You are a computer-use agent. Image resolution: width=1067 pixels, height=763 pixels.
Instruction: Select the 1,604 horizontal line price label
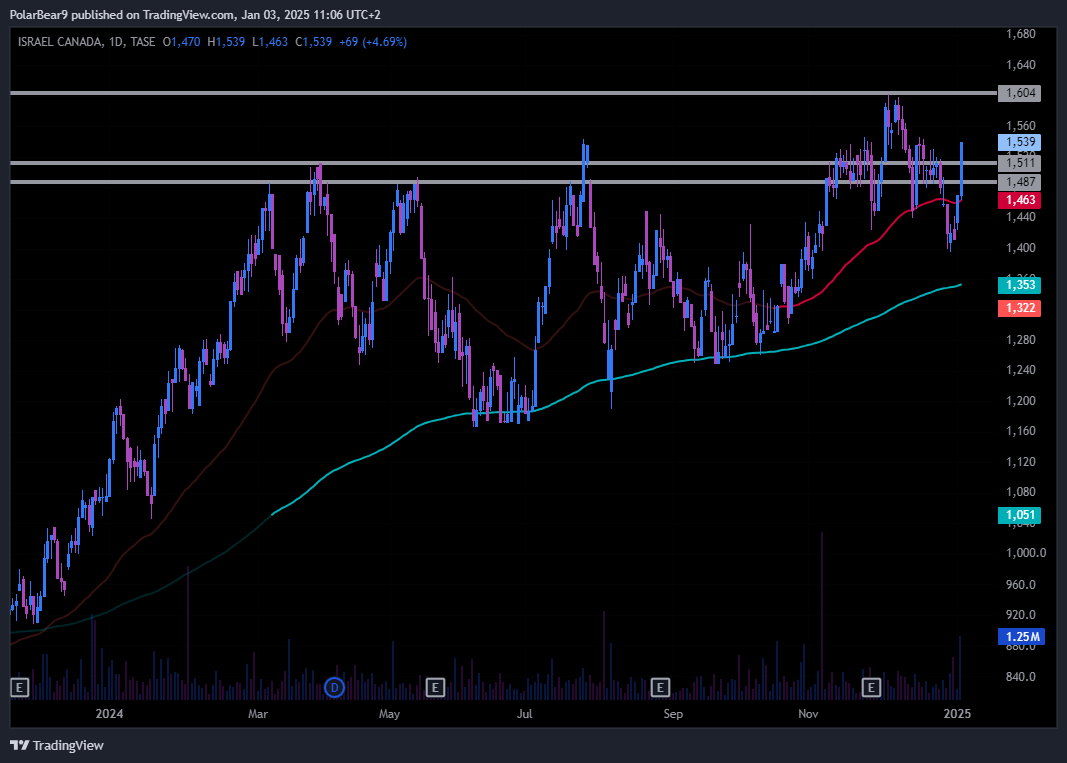click(1019, 93)
